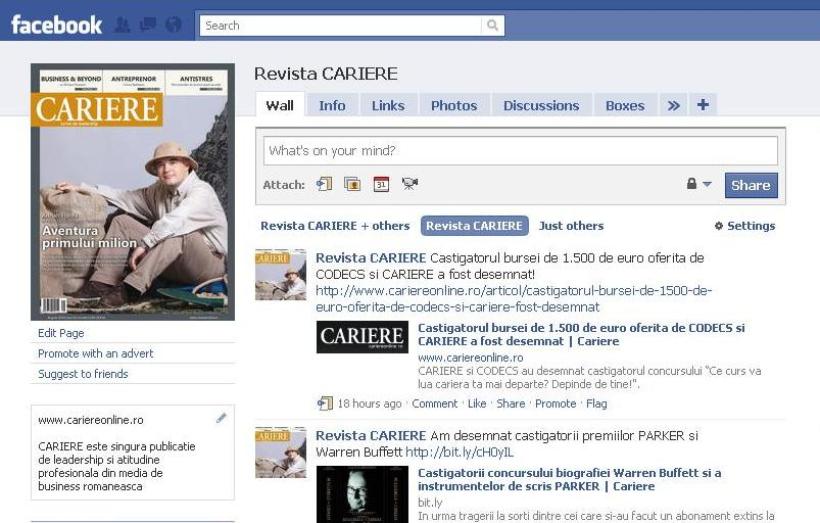Attach a photo using the photo icon
Screen dimensions: 820x523
[x=352, y=184]
